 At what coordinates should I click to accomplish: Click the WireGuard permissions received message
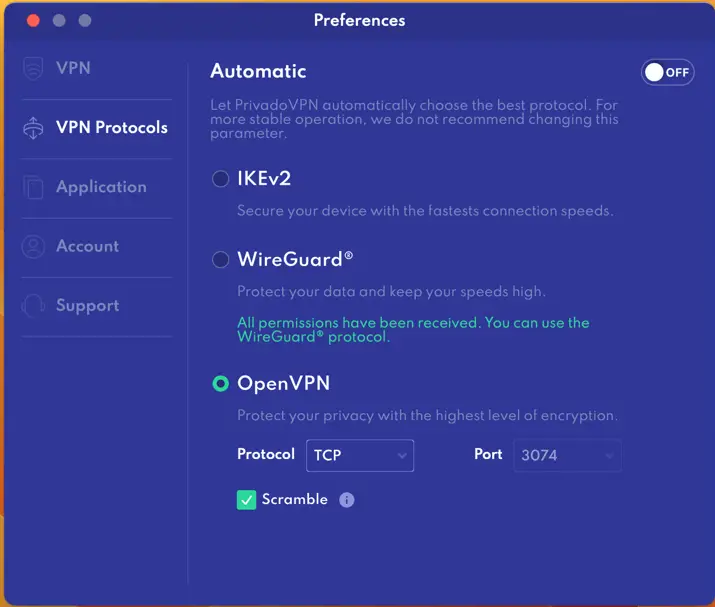pyautogui.click(x=413, y=330)
